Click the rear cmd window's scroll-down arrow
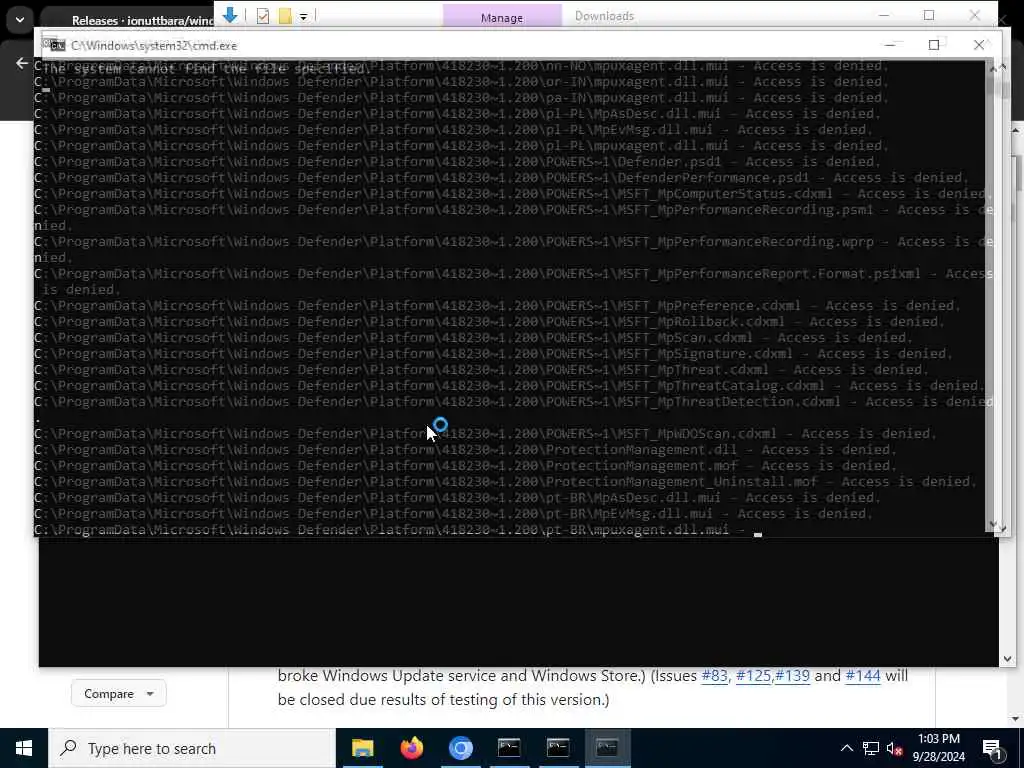Screen dimensions: 1024x768 [1006, 659]
